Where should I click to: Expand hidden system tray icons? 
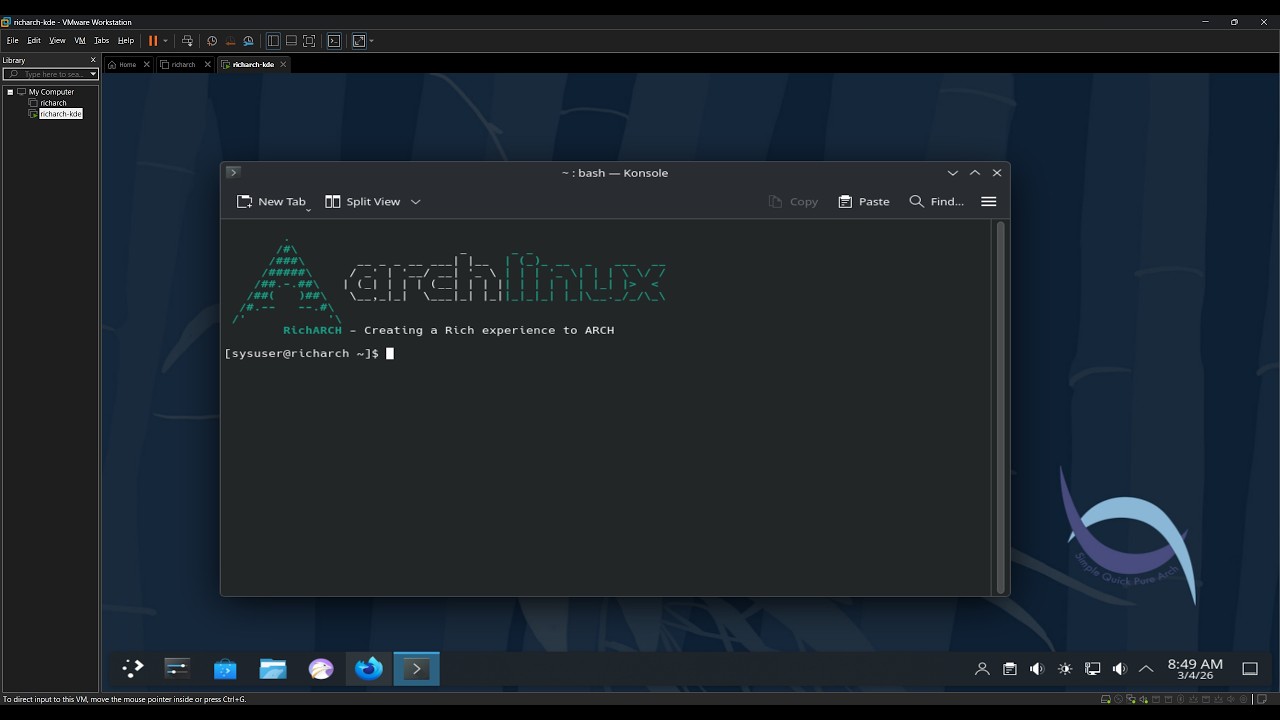[x=1146, y=669]
